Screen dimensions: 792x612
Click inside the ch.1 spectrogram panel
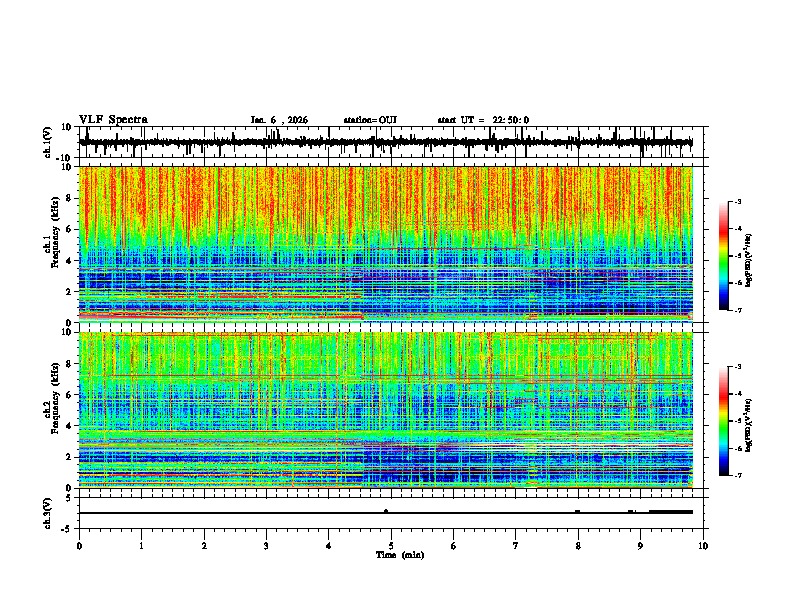(x=393, y=244)
